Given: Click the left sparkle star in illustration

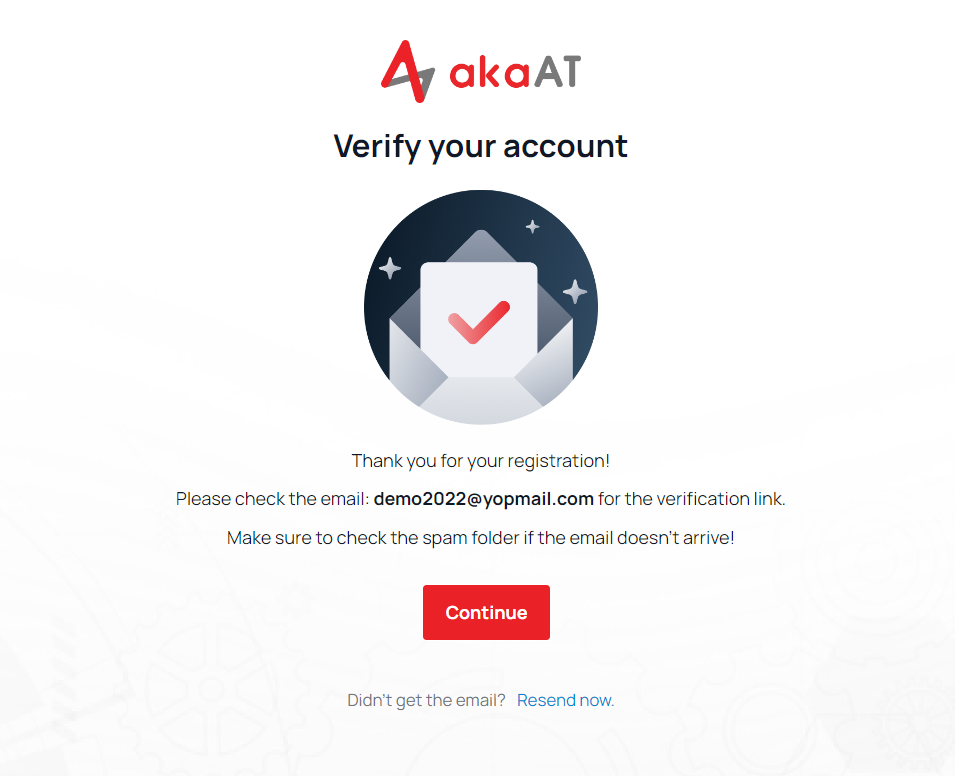Looking at the screenshot, I should [x=389, y=268].
